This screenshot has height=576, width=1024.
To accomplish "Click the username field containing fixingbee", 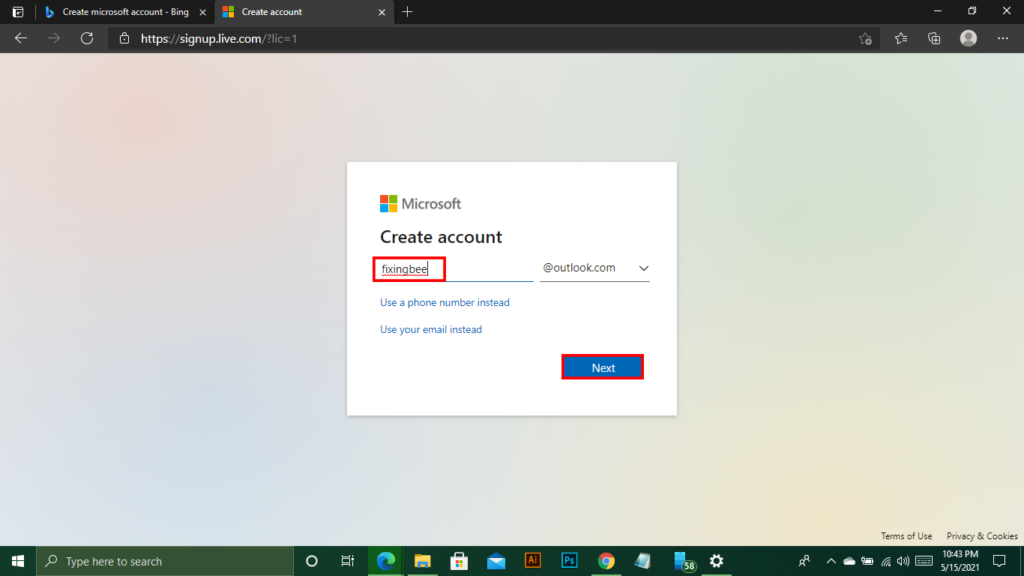I will [x=455, y=269].
